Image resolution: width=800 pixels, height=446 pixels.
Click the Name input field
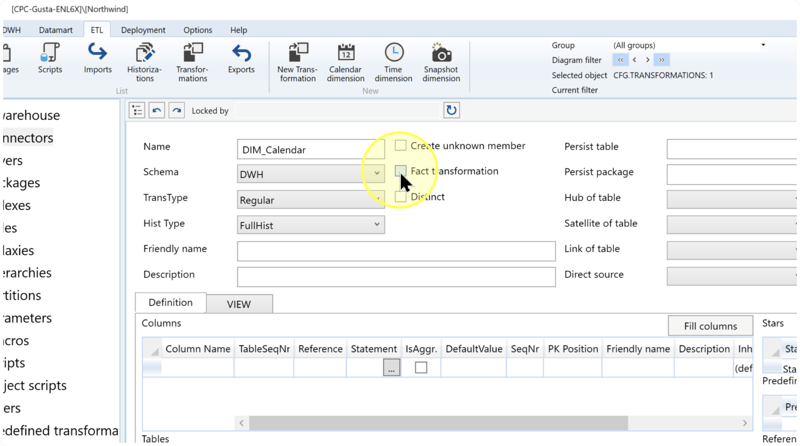click(x=311, y=150)
